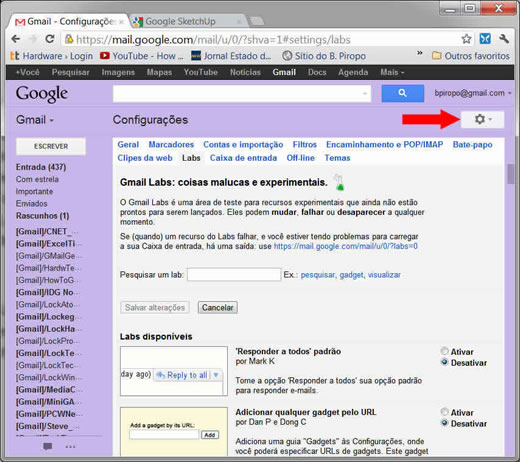Viewport: 520px width, 462px height.
Task: Open Clipes da web tab
Action: [145, 158]
